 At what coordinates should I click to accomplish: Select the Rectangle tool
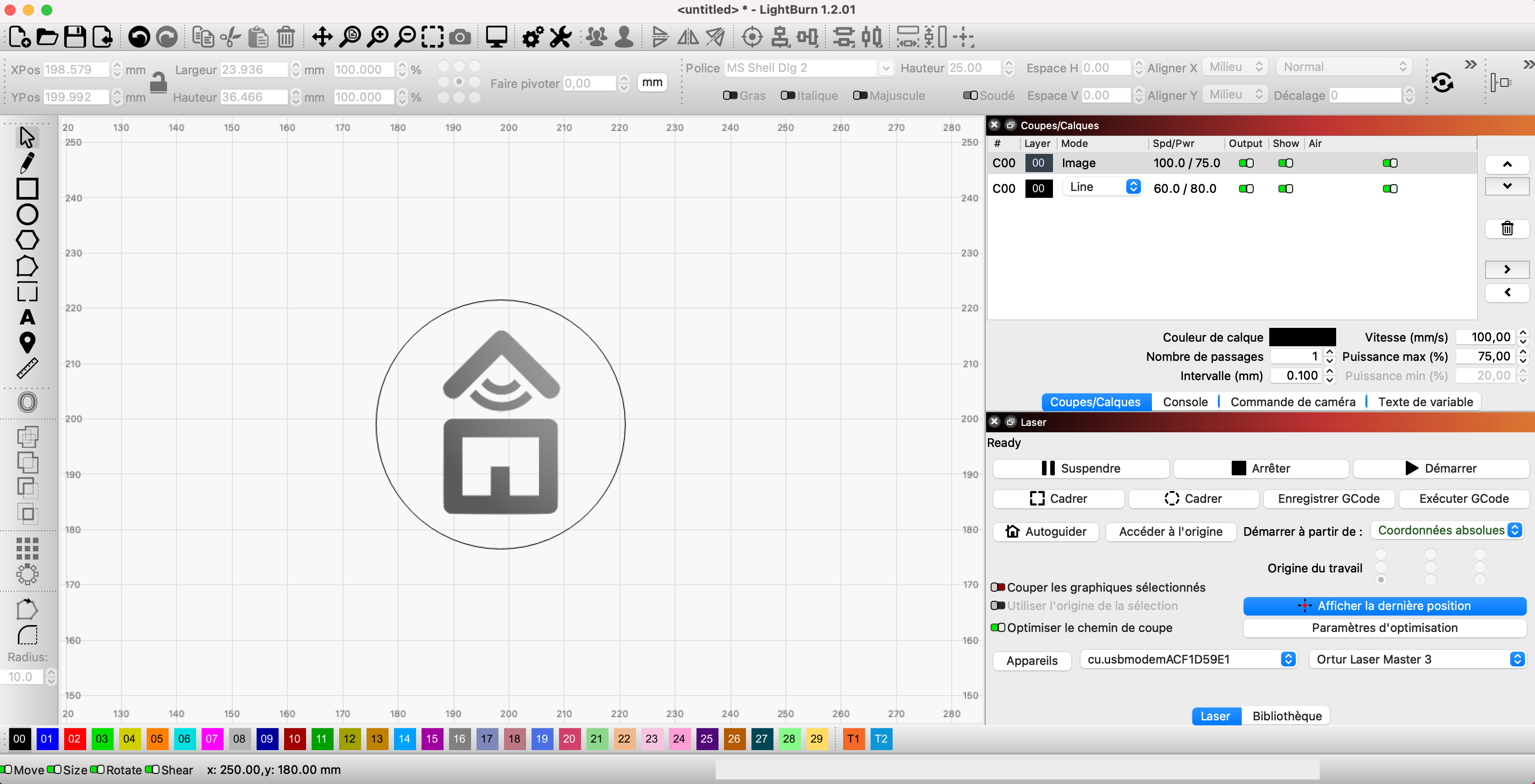point(27,188)
